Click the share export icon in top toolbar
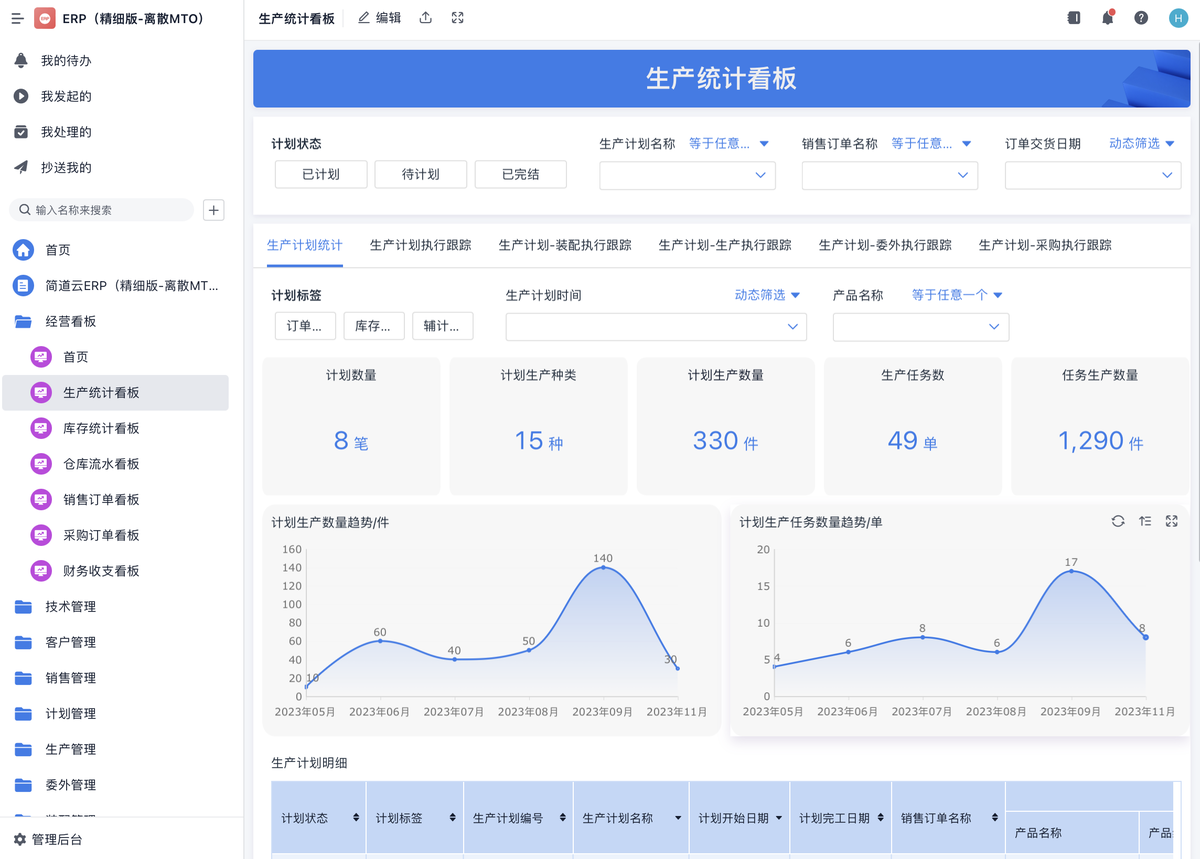Image resolution: width=1200 pixels, height=859 pixels. [x=426, y=18]
